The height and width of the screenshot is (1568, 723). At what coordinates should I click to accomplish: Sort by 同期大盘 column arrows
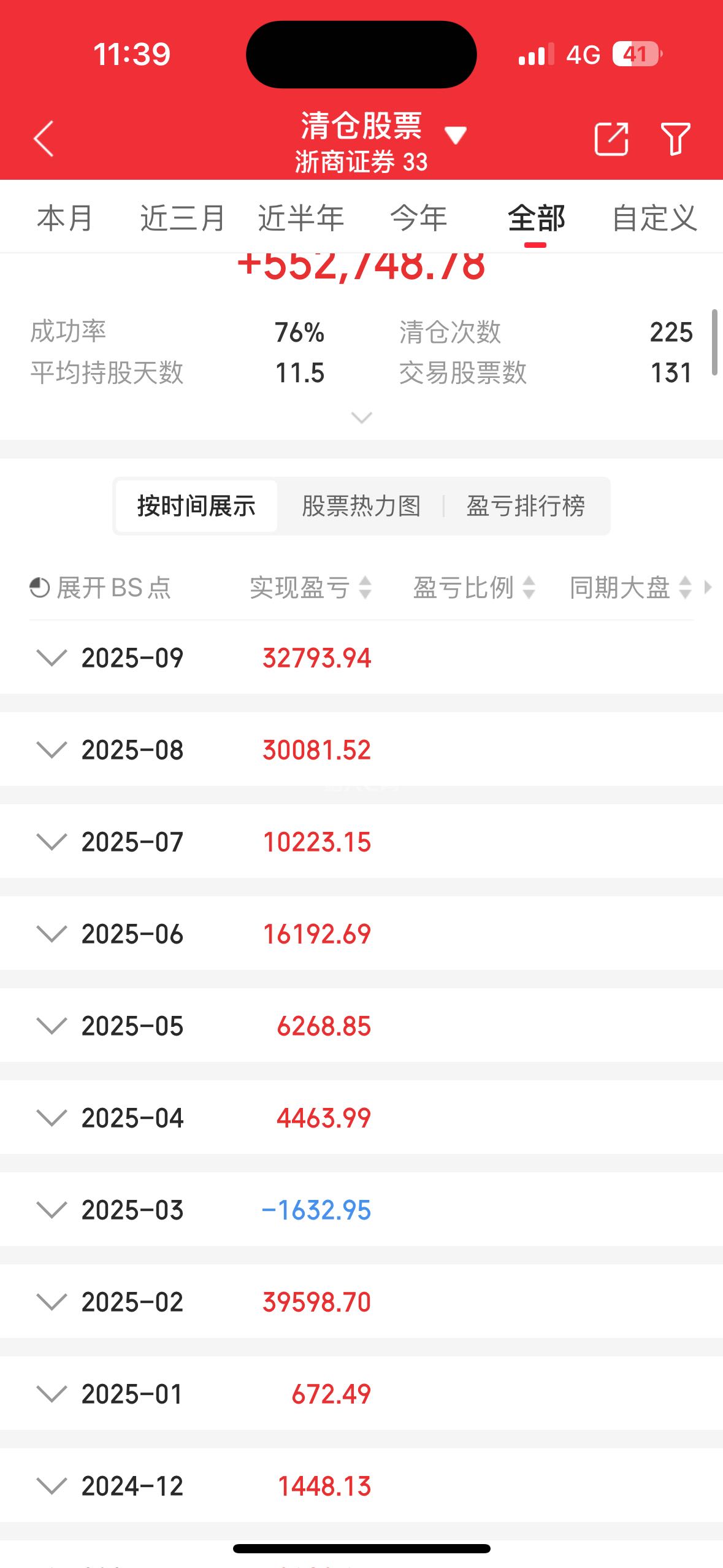(685, 588)
